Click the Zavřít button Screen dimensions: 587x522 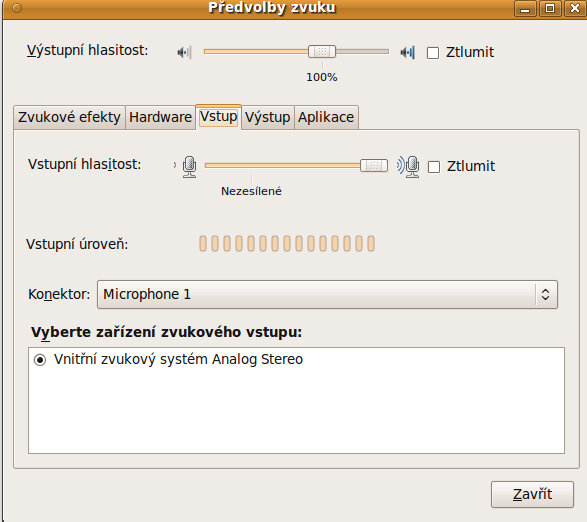532,494
